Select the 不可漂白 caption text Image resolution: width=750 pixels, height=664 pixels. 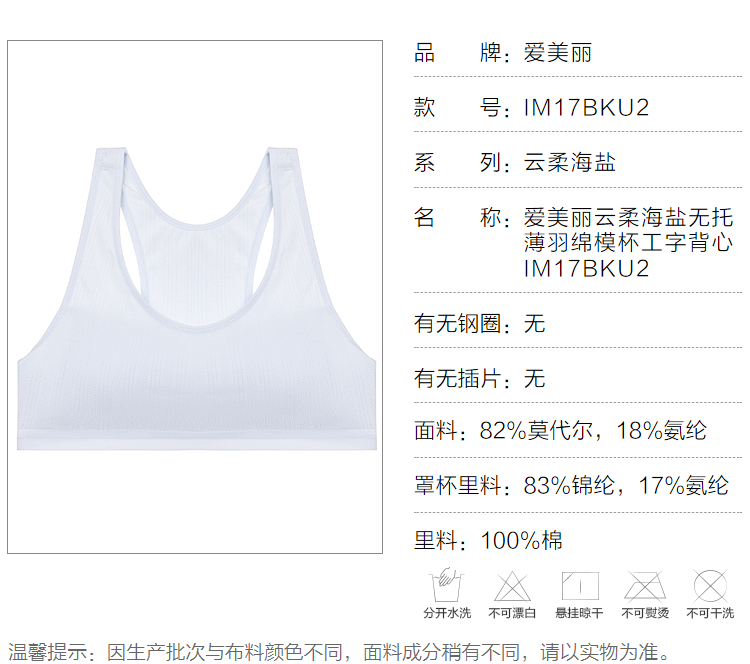(x=512, y=613)
